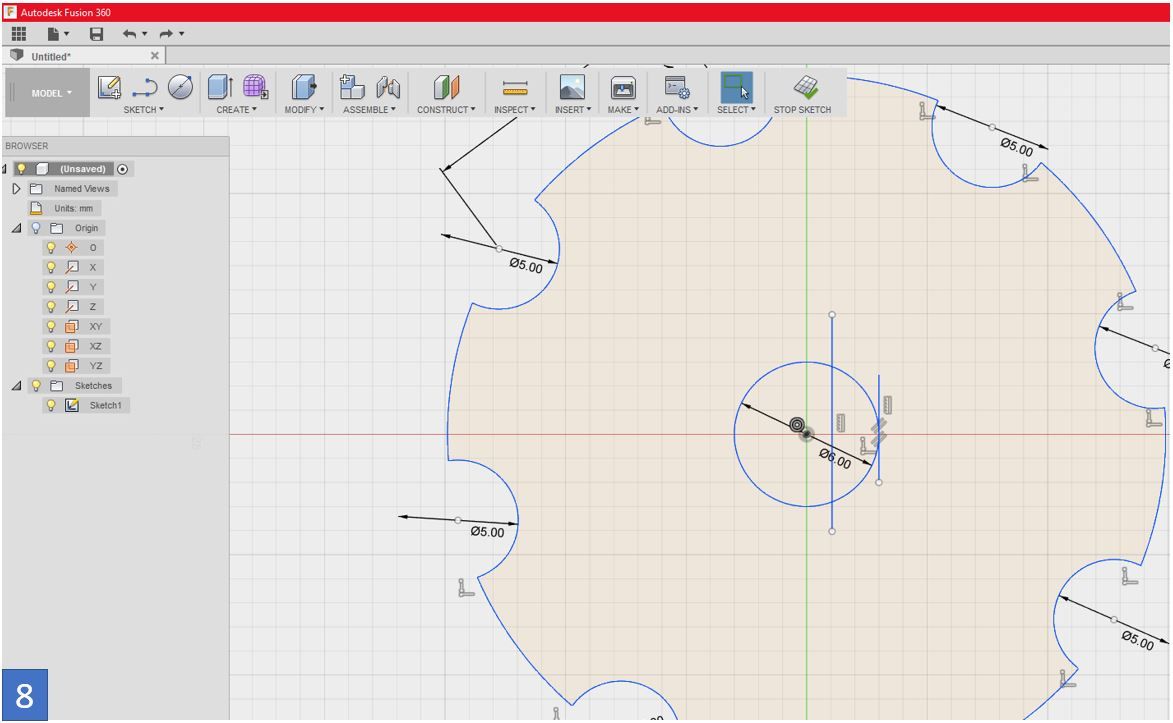
Task: Open the redo history dropdown arrow
Action: pyautogui.click(x=181, y=34)
